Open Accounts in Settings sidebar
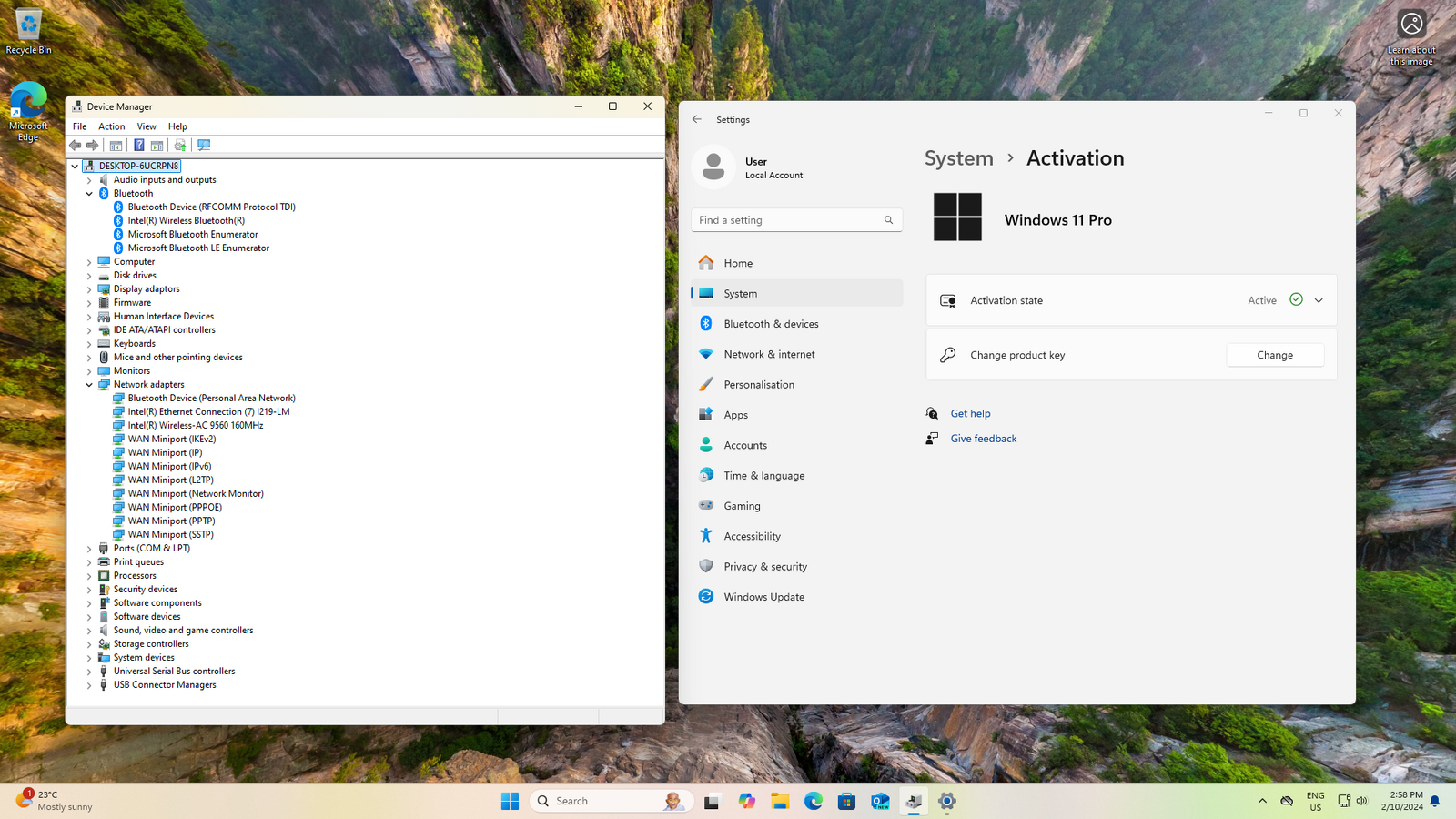 pyautogui.click(x=796, y=445)
